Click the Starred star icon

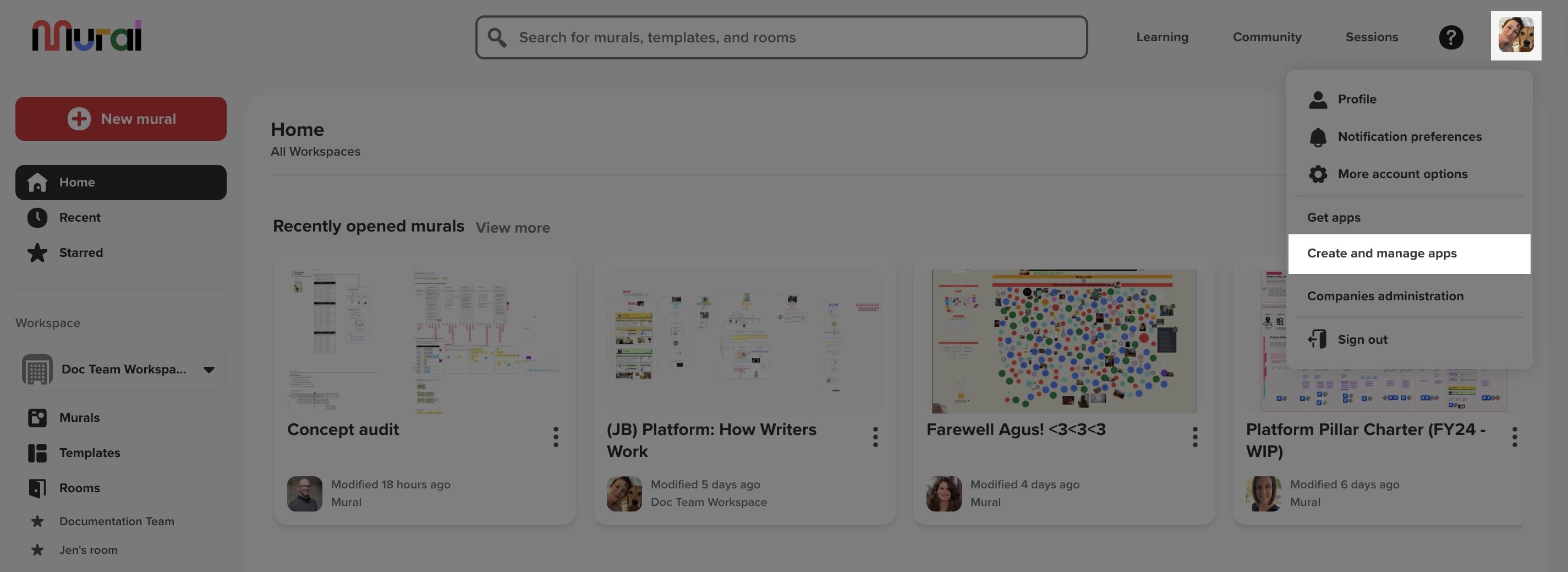[37, 252]
